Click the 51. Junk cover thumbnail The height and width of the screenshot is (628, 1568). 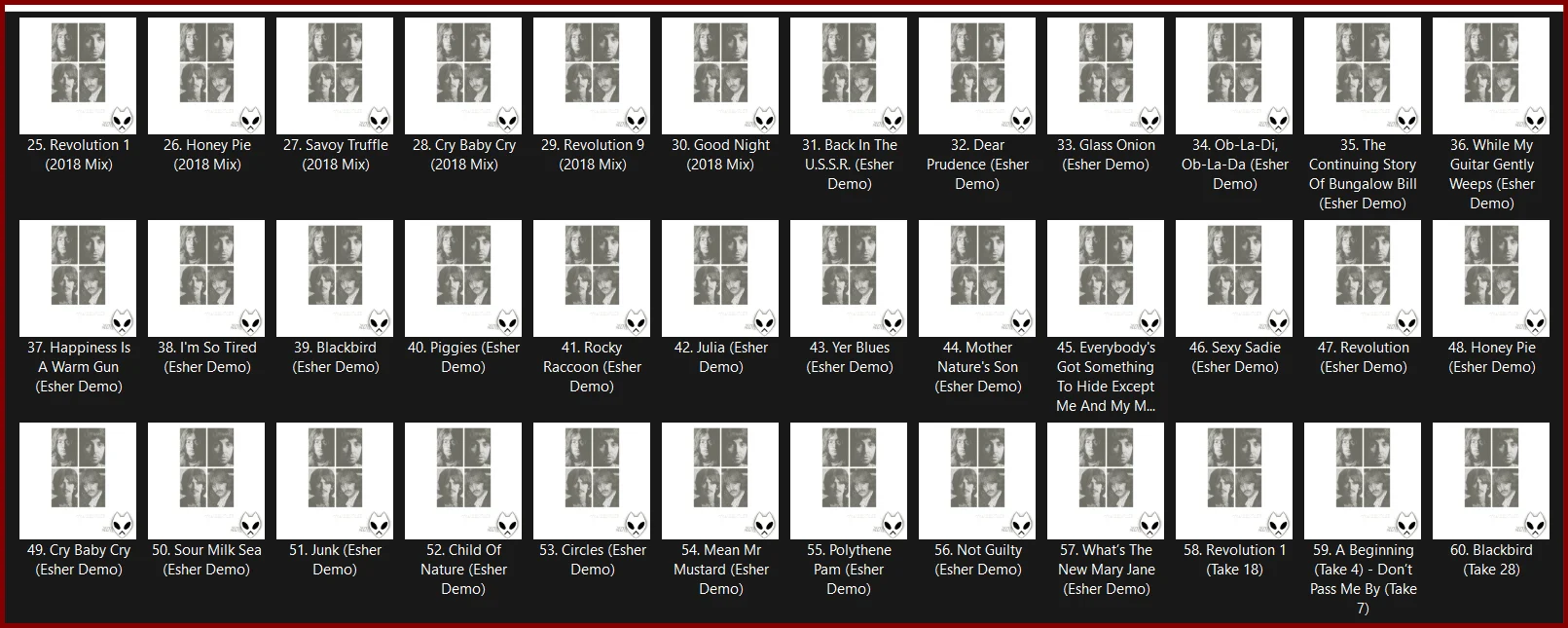click(x=335, y=481)
